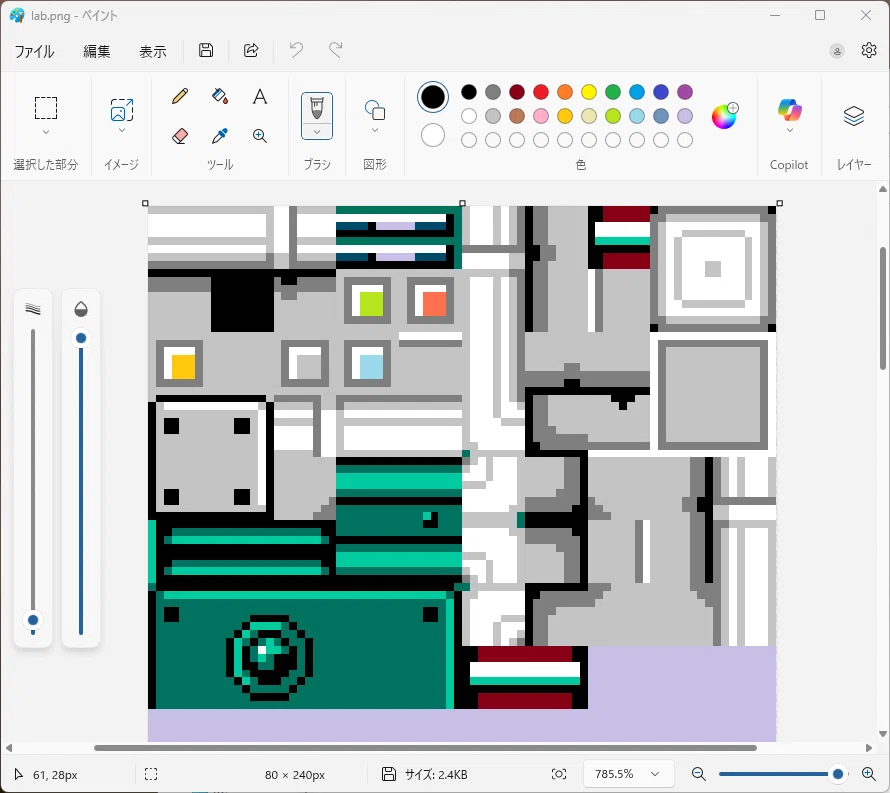Pick the Color picker eyedropper tool

coord(220,136)
